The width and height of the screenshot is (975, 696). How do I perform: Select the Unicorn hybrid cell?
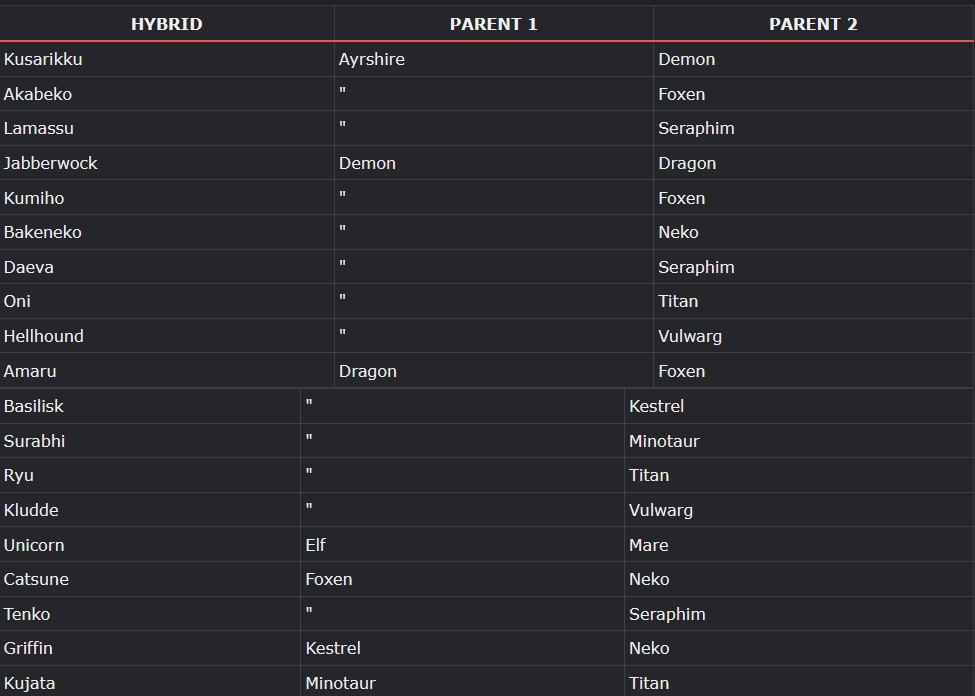pyautogui.click(x=34, y=545)
